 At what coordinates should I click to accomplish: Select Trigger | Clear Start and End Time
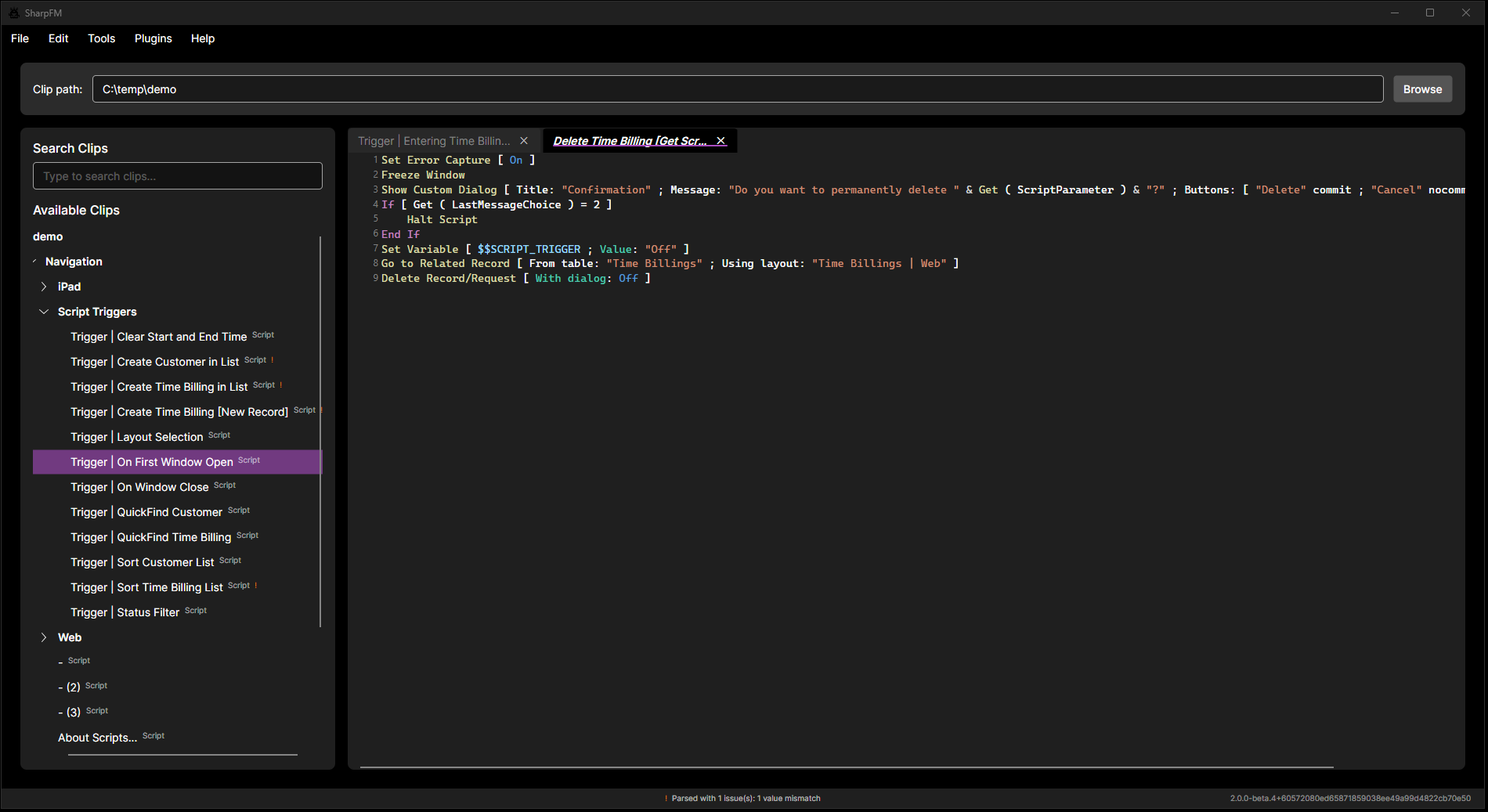pyautogui.click(x=177, y=337)
